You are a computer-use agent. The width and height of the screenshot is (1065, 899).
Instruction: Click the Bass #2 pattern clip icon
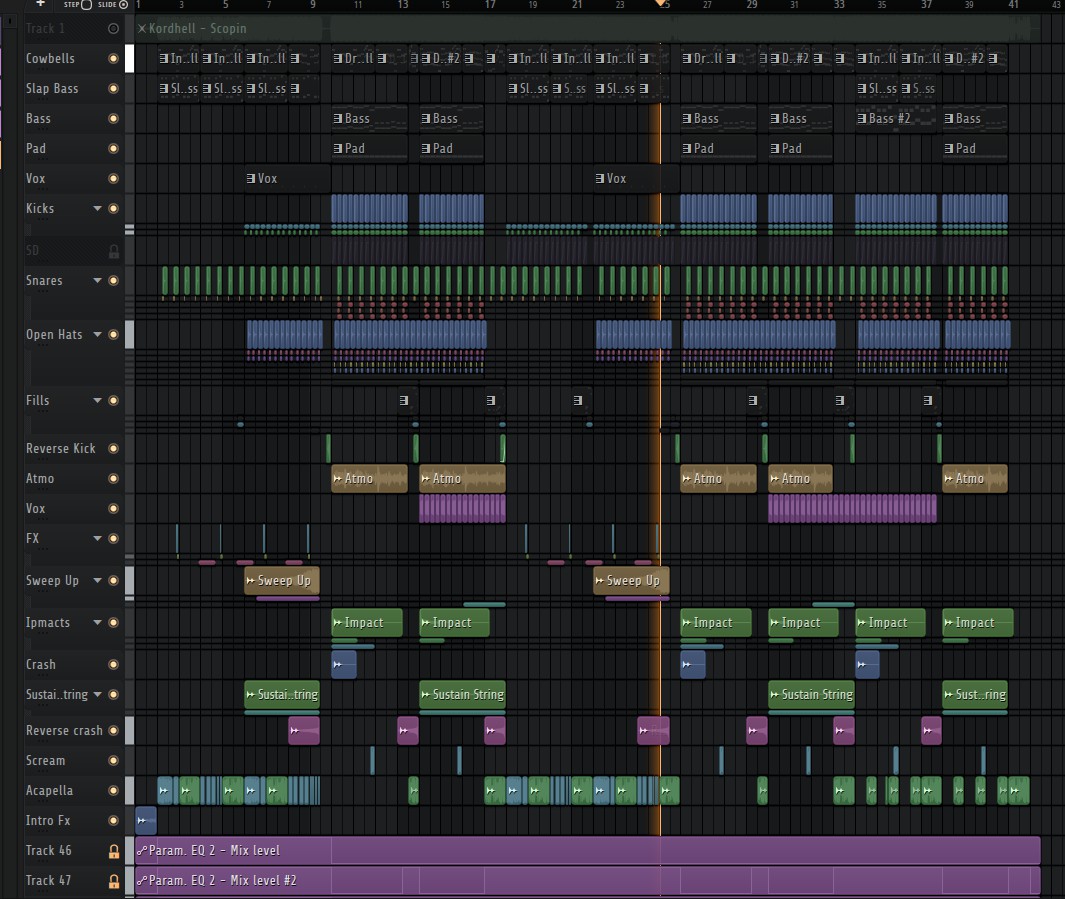pyautogui.click(x=862, y=119)
